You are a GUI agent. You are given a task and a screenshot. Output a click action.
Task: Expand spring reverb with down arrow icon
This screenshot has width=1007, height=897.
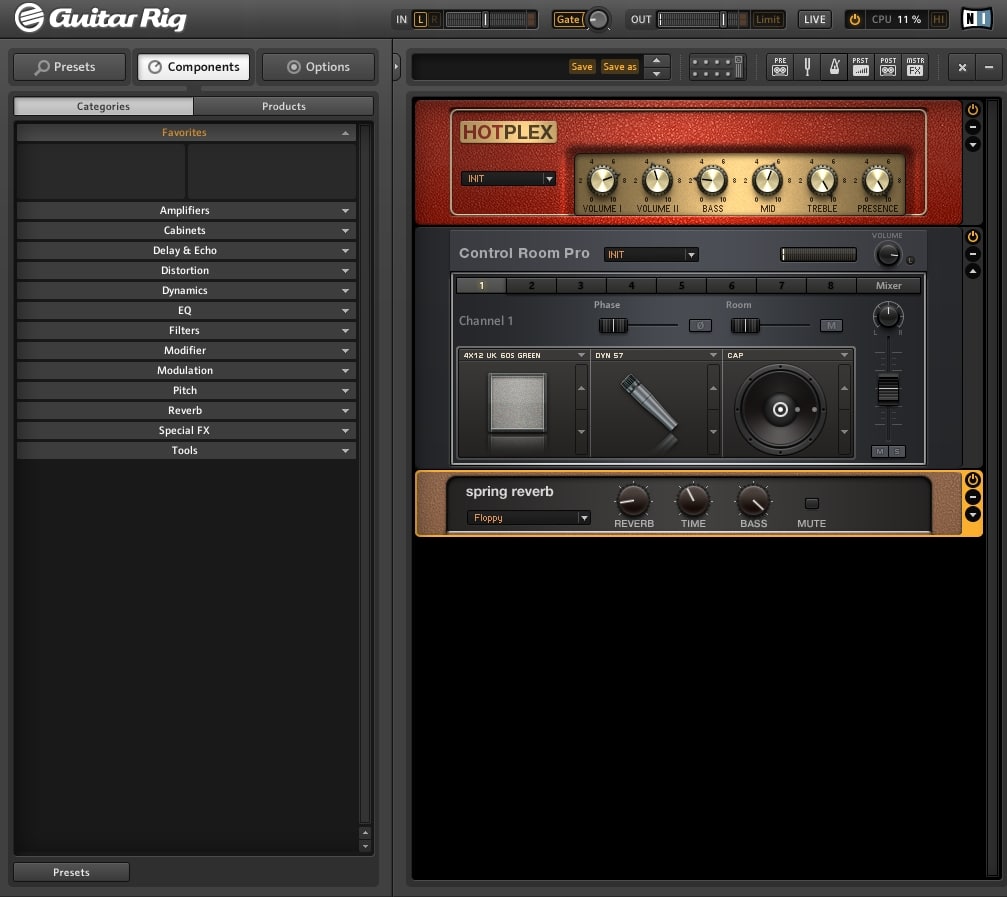pyautogui.click(x=973, y=514)
